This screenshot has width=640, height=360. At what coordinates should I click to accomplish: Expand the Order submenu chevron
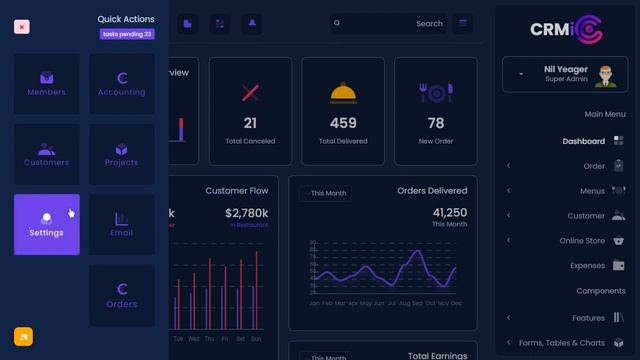(x=509, y=166)
